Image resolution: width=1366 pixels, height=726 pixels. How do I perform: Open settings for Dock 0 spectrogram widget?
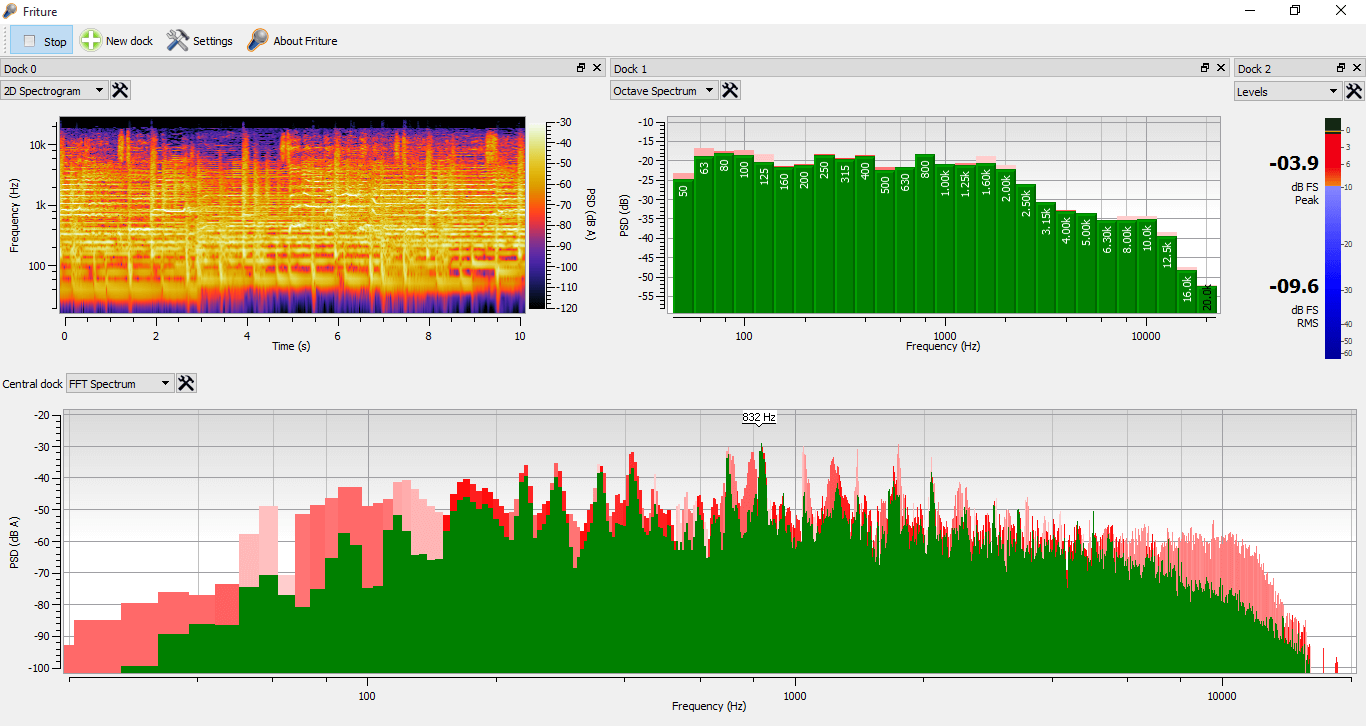point(120,90)
